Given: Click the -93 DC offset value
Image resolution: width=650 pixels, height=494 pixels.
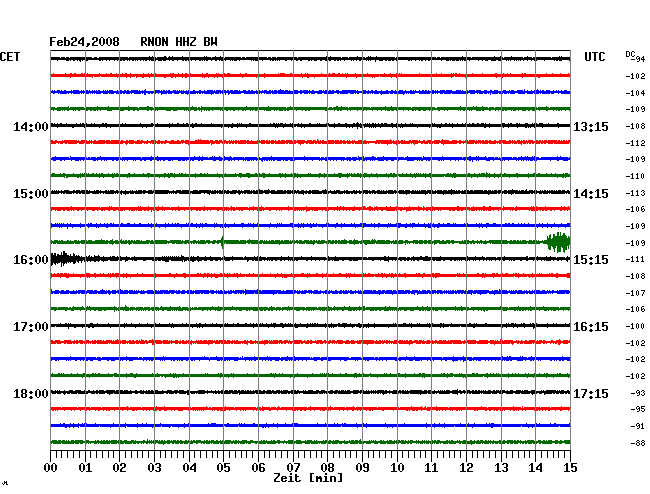Looking at the screenshot, I should point(638,393).
